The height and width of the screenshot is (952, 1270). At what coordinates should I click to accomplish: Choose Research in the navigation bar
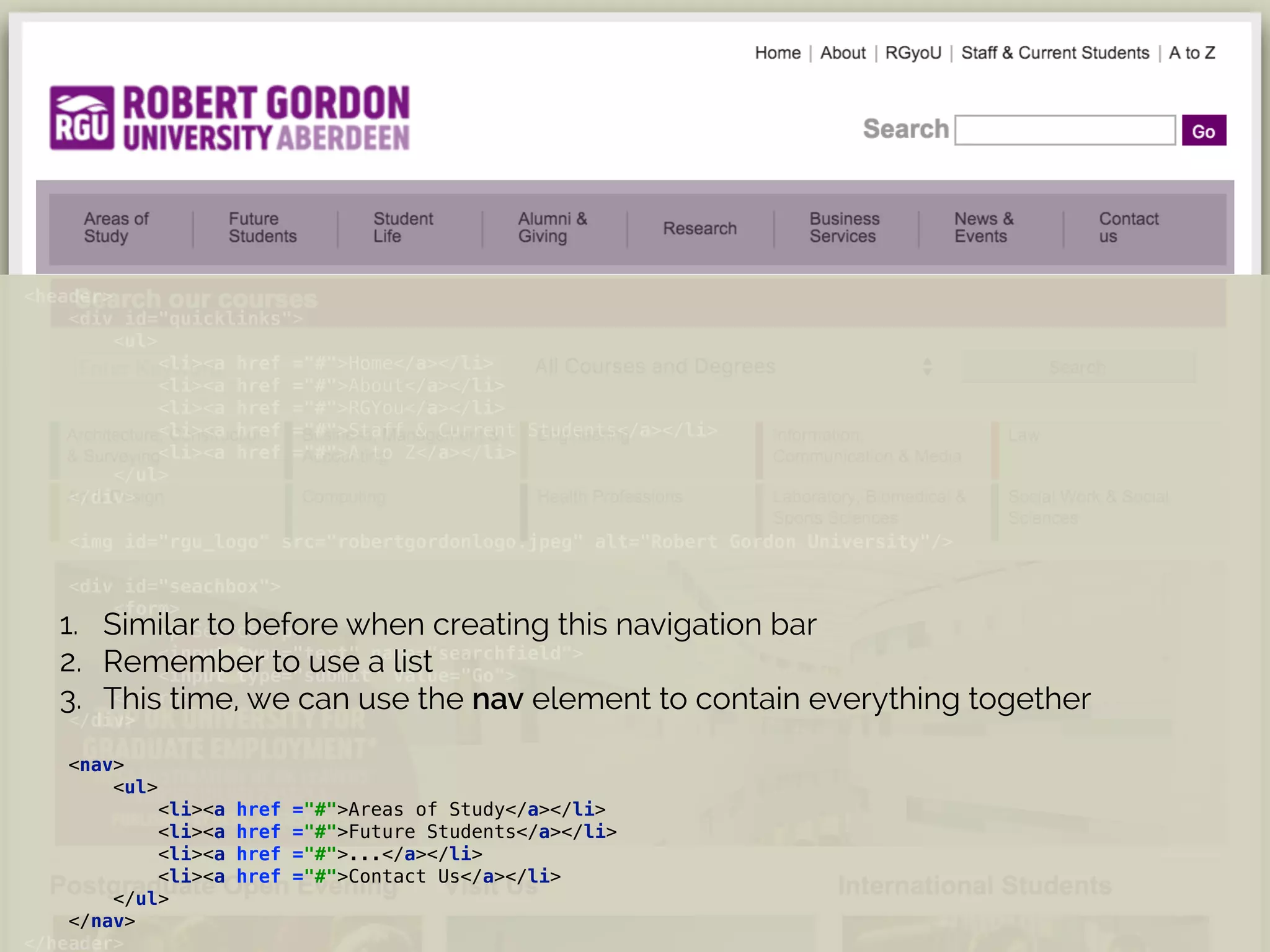tap(699, 229)
